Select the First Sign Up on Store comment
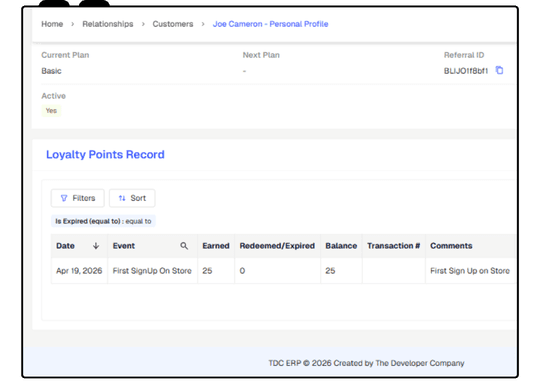Image resolution: width=540 pixels, height=384 pixels. pos(470,271)
